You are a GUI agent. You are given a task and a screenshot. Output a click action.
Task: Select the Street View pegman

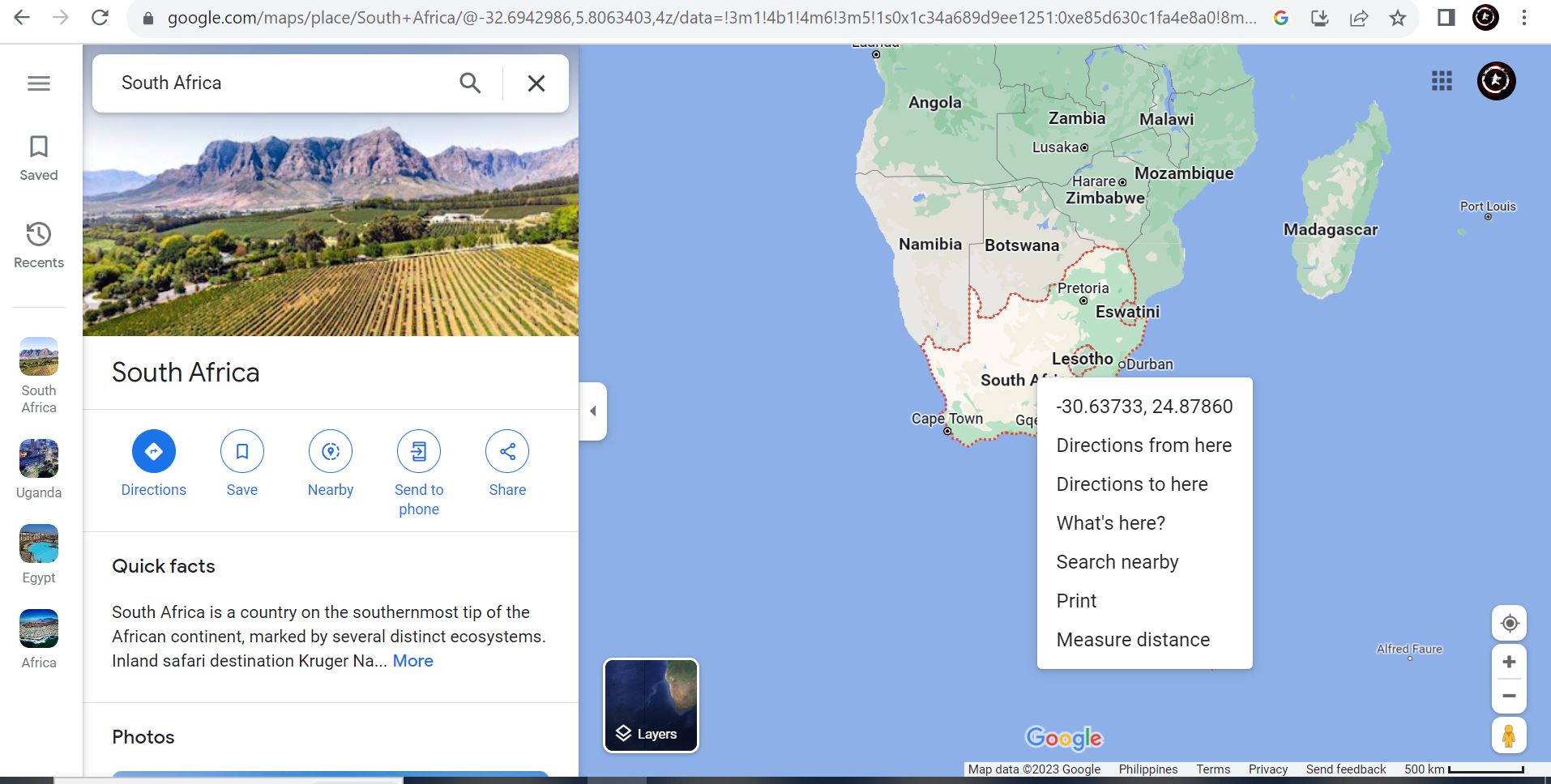1509,736
